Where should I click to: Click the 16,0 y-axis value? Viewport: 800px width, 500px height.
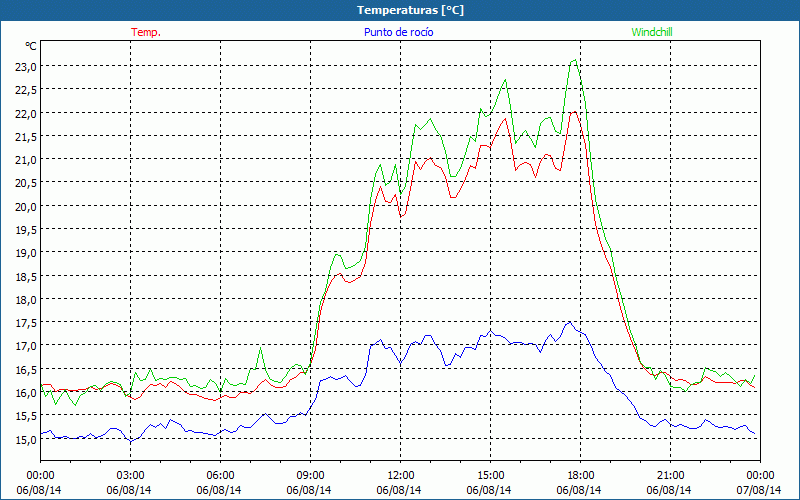[26, 392]
